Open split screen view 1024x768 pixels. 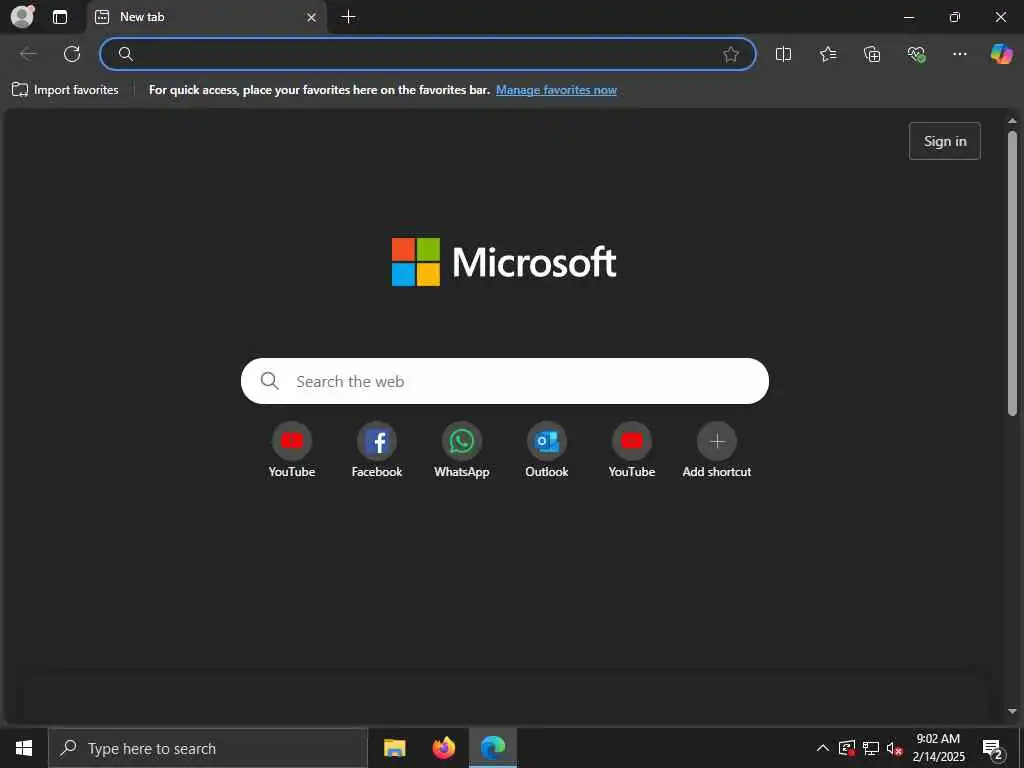pos(783,54)
